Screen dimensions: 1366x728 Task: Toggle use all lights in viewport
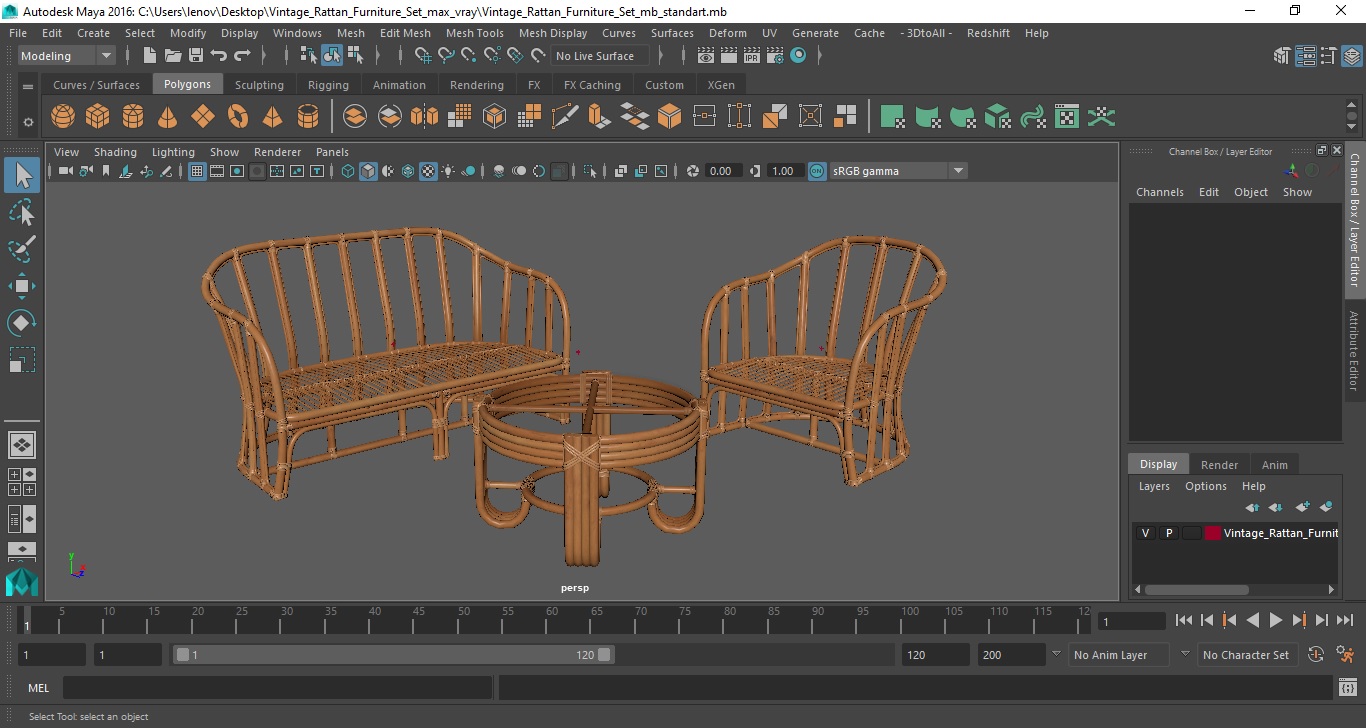click(x=448, y=171)
